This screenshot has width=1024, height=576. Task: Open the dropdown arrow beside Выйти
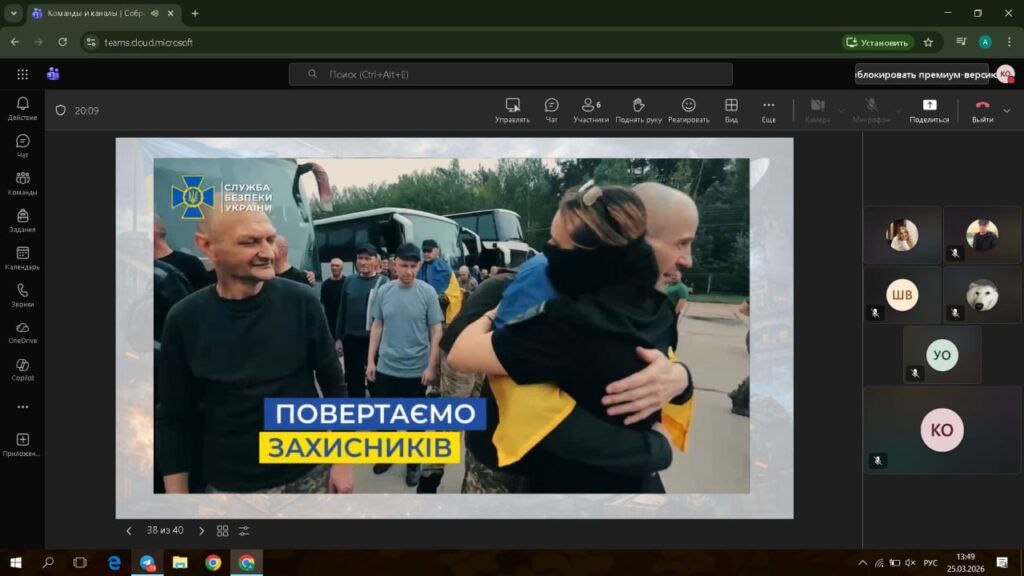tap(1006, 110)
